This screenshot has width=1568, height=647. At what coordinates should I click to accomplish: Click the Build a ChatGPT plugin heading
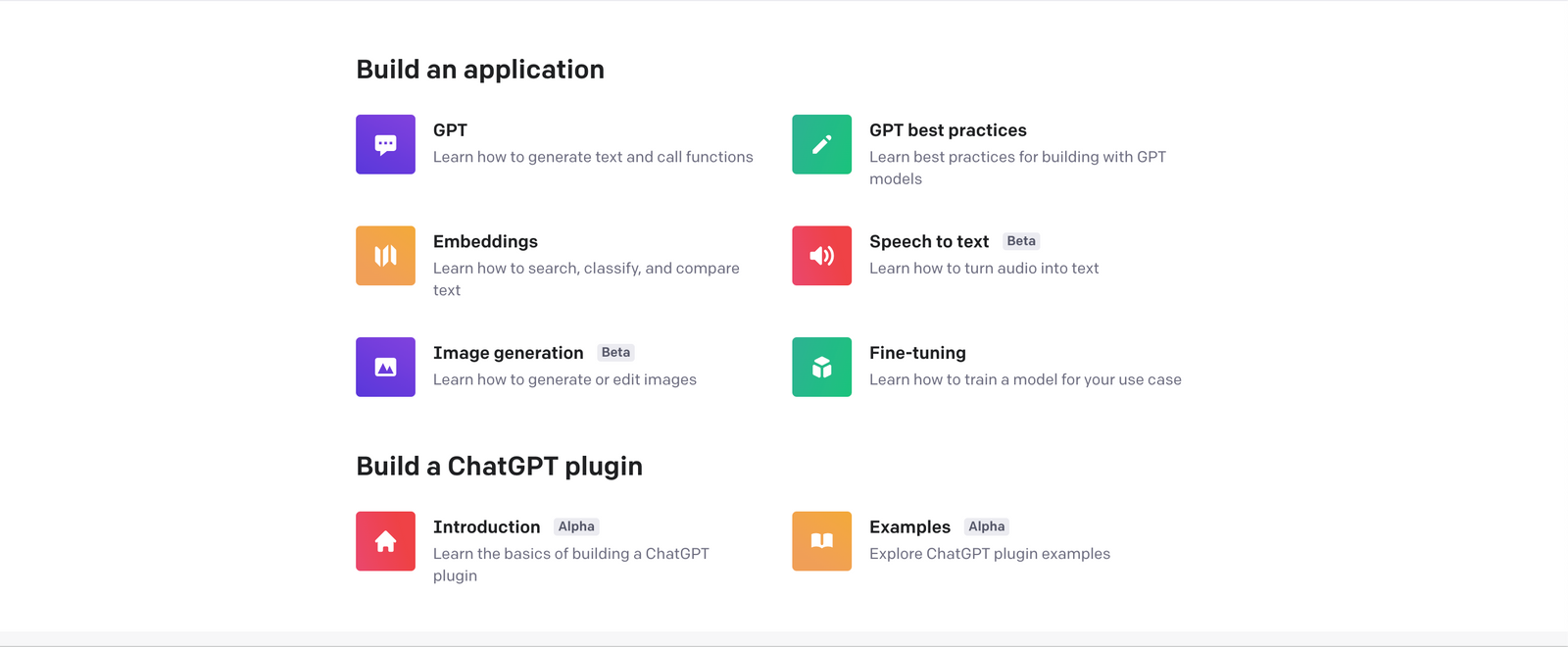point(500,466)
